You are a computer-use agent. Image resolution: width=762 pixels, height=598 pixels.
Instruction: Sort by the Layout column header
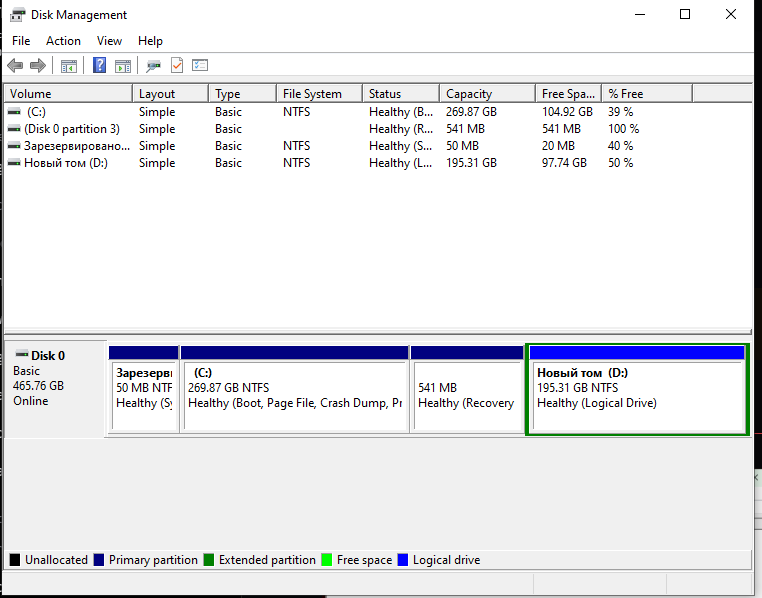pyautogui.click(x=171, y=93)
